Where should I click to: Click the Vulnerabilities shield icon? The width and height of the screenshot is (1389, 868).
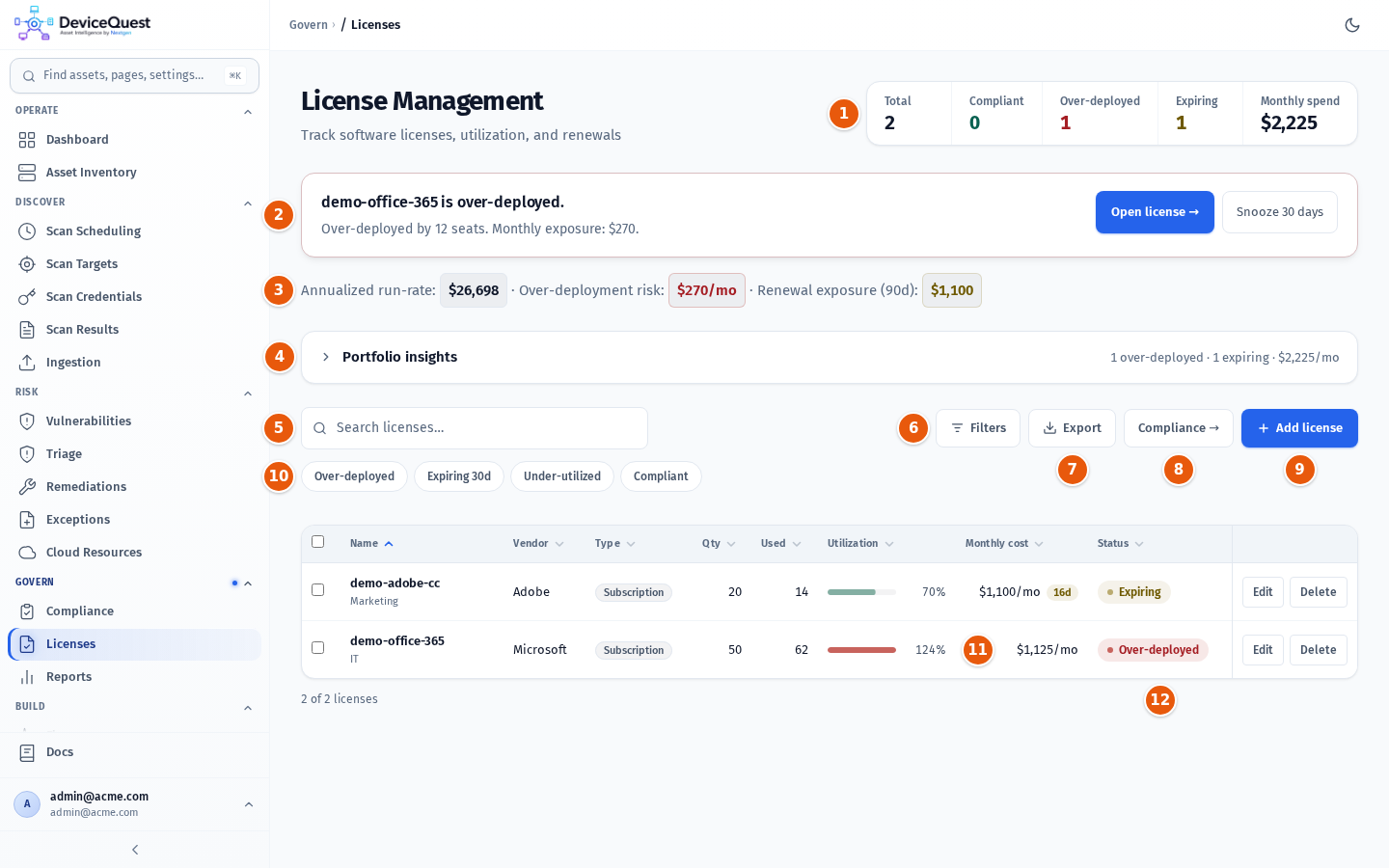(x=27, y=421)
